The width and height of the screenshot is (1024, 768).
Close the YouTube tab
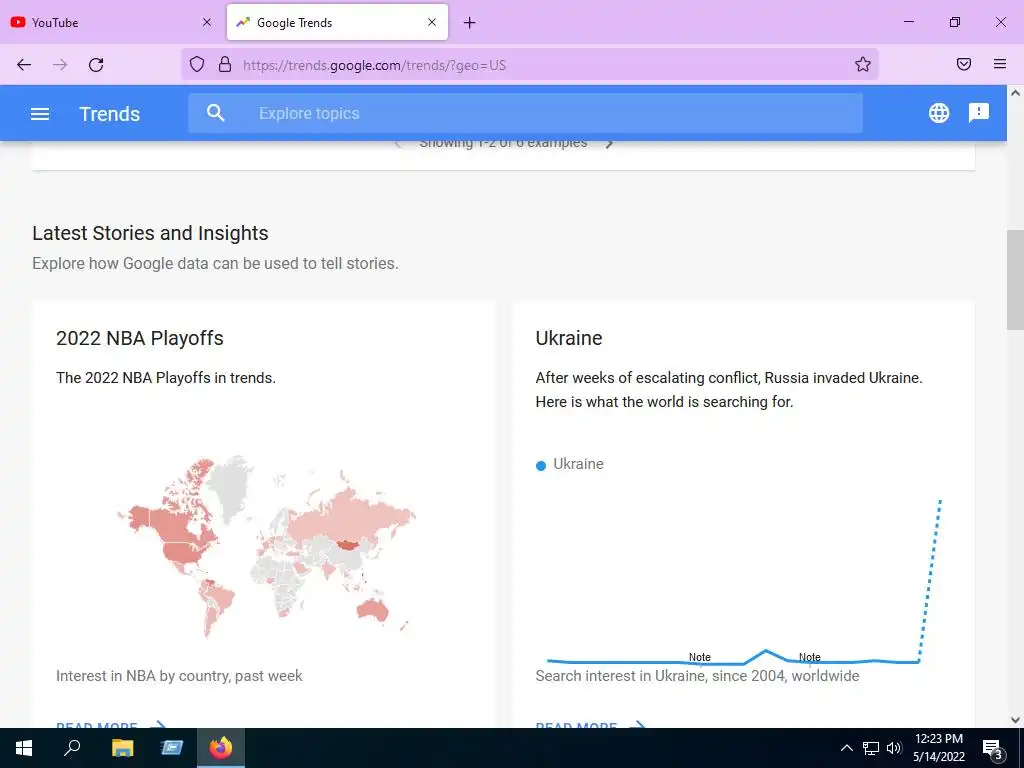[x=206, y=22]
